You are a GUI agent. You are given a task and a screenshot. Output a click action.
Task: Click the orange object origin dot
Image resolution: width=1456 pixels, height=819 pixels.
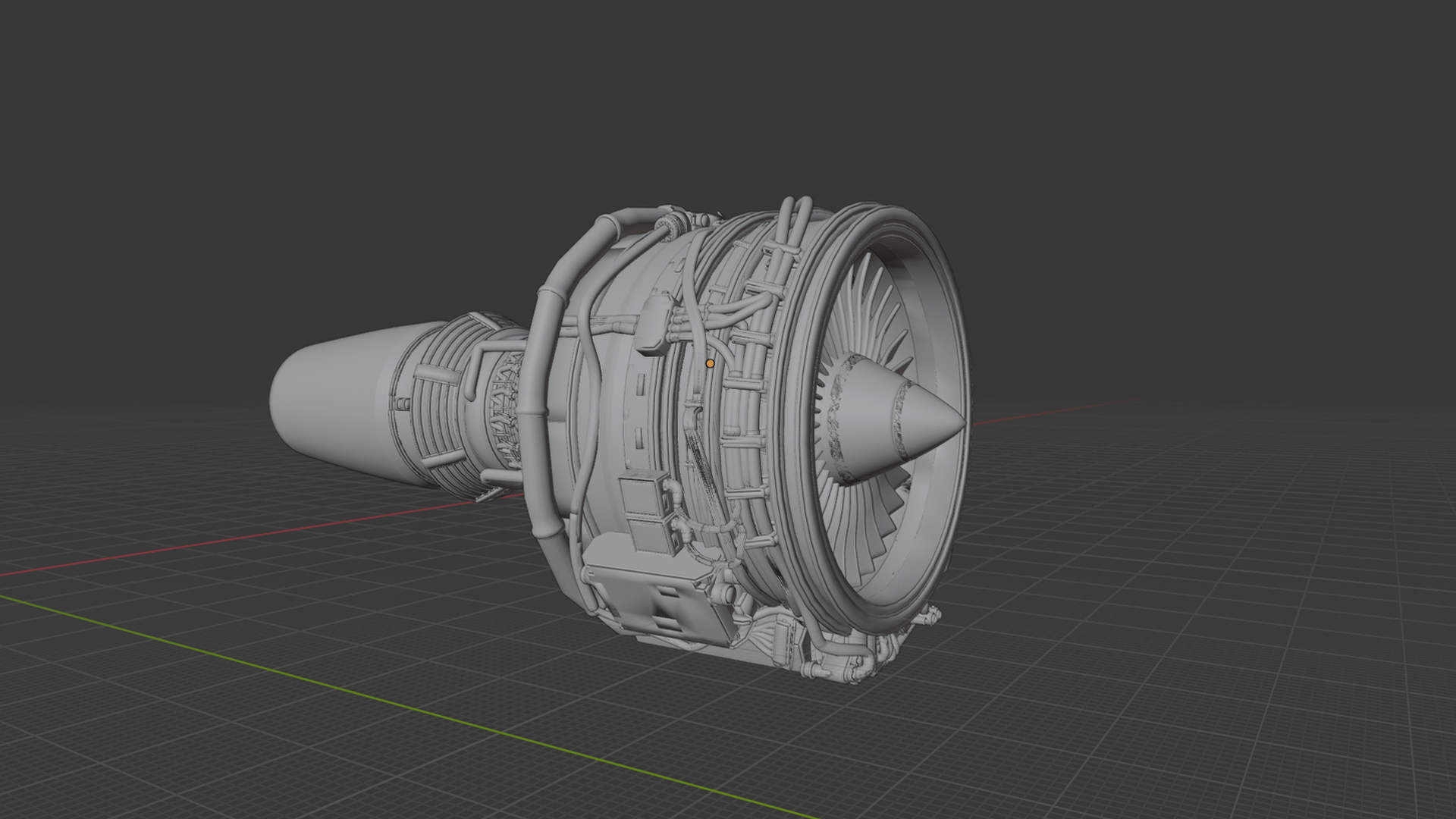click(x=710, y=364)
